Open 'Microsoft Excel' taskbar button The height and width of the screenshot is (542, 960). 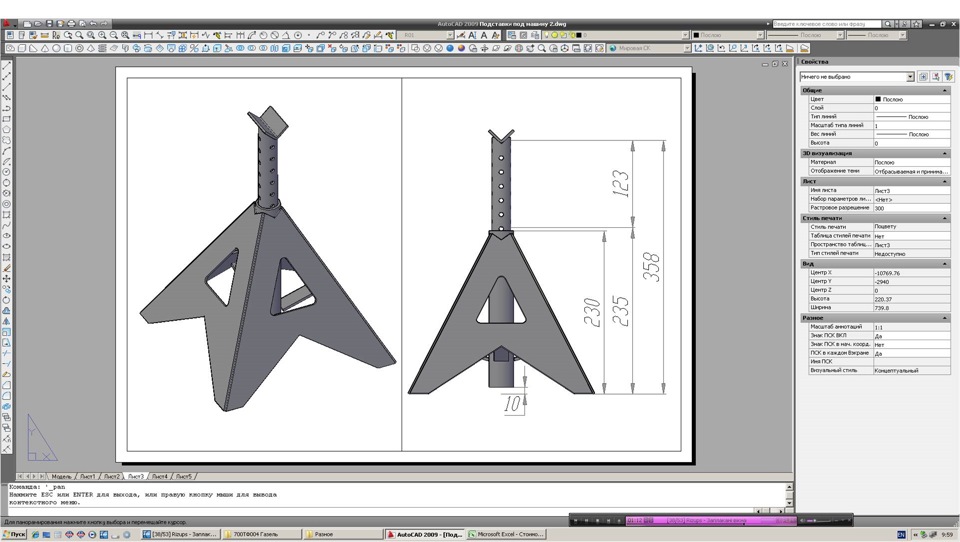click(506, 534)
